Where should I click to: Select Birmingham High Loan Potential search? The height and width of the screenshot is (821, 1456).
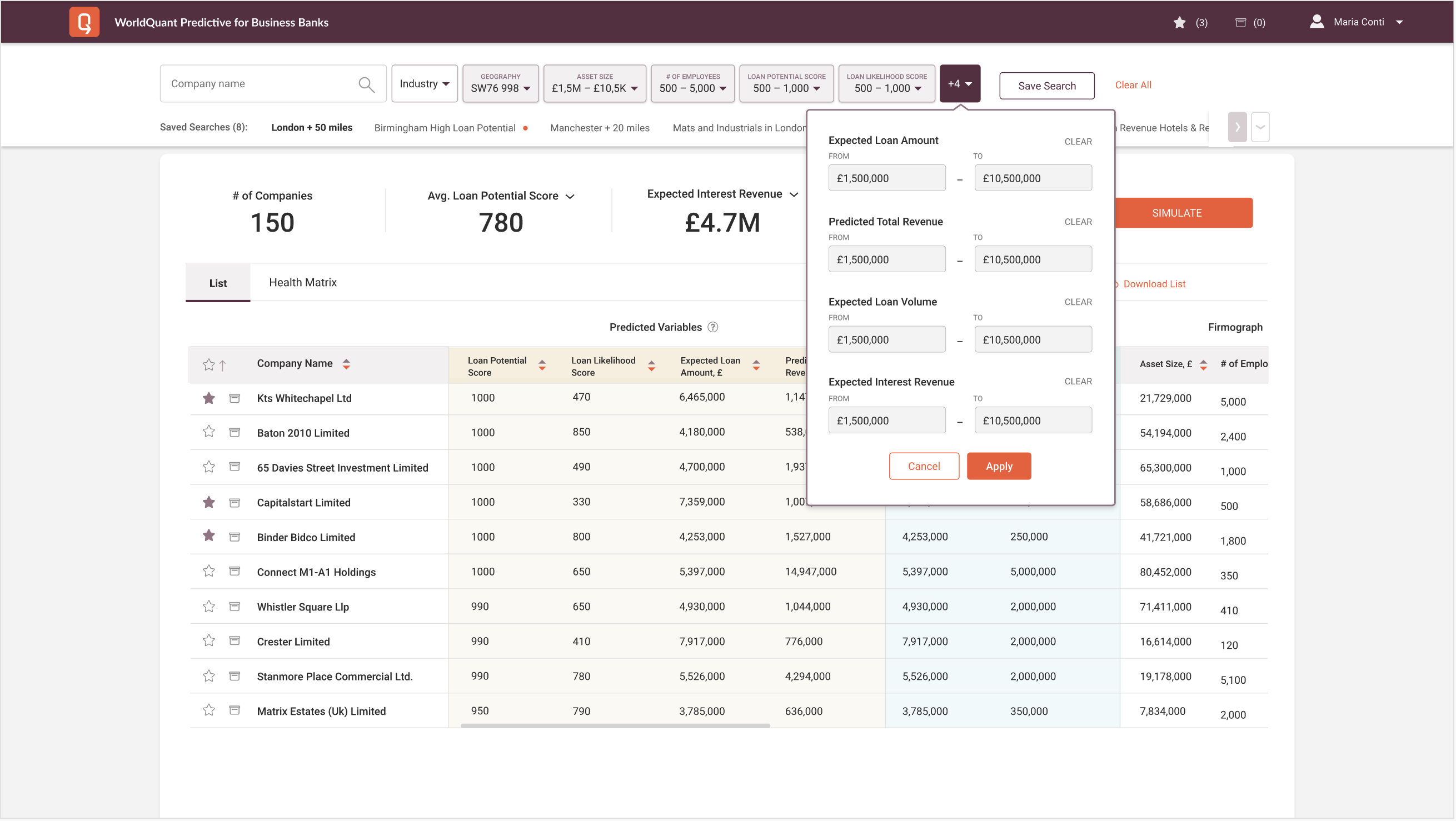445,128
